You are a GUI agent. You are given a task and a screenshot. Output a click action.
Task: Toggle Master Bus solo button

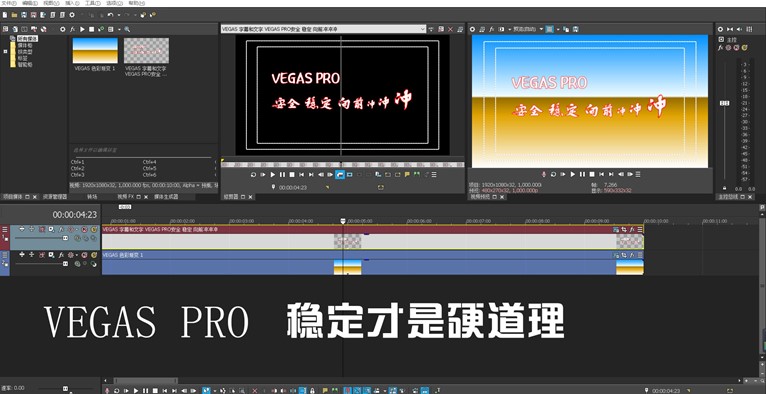pyautogui.click(x=745, y=48)
